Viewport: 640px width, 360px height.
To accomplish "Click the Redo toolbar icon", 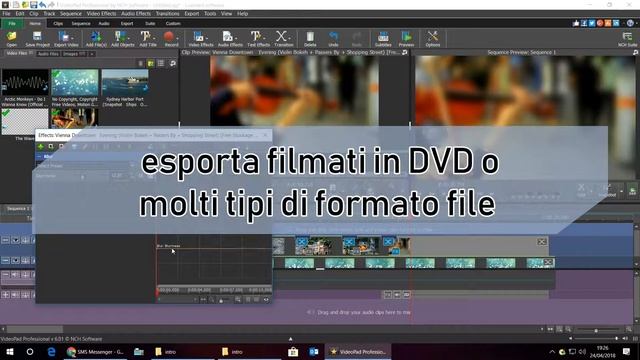I will coord(357,39).
